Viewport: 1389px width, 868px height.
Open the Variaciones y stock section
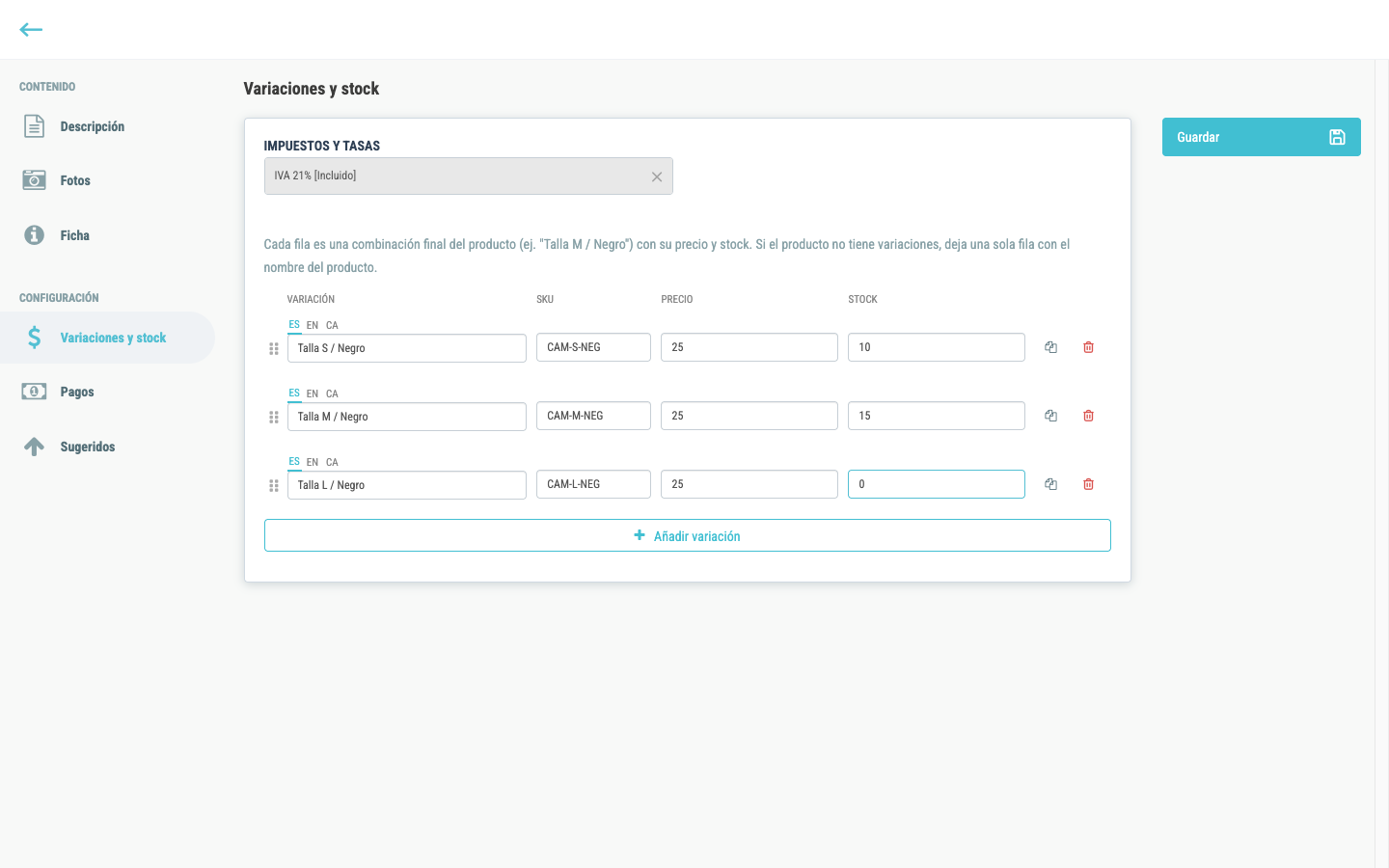tap(107, 338)
